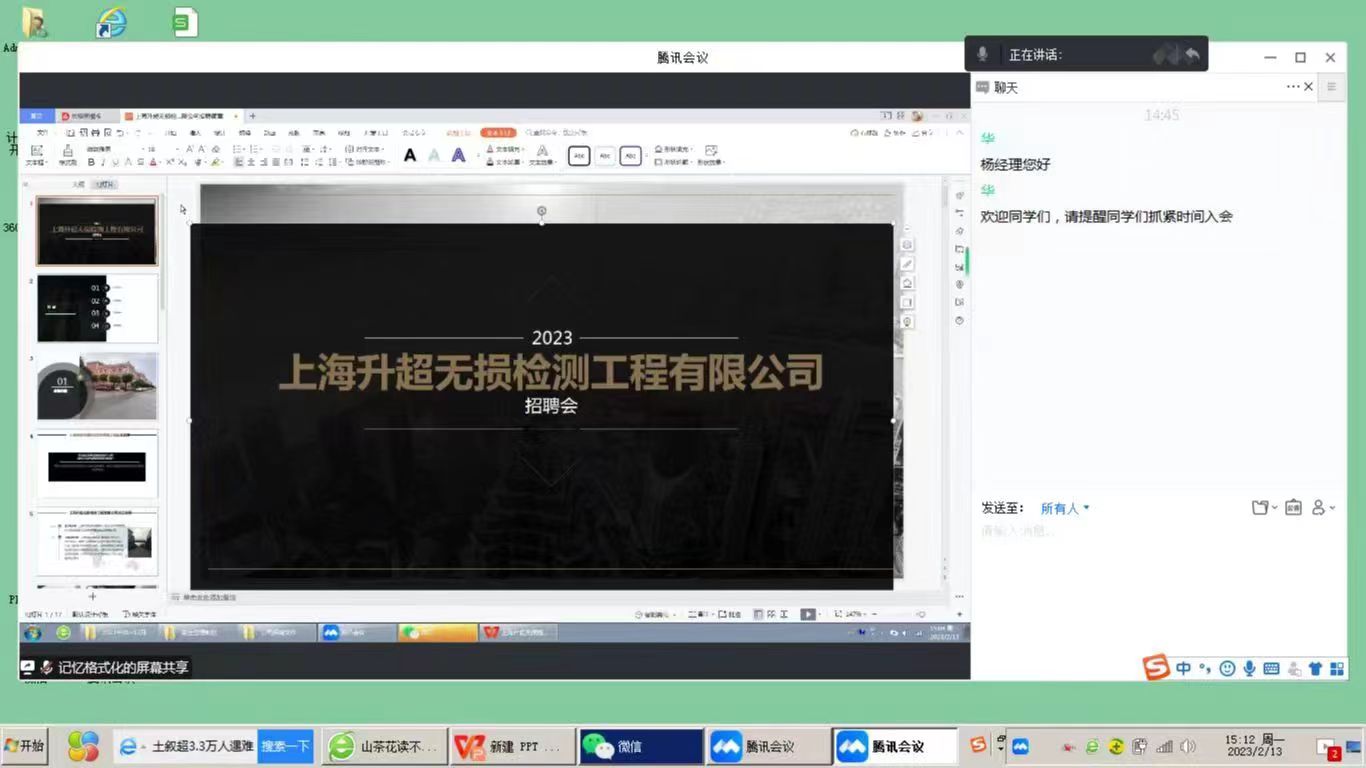This screenshot has width=1366, height=768.
Task: Switch to 新建 PPT taskbar window
Action: click(x=512, y=746)
